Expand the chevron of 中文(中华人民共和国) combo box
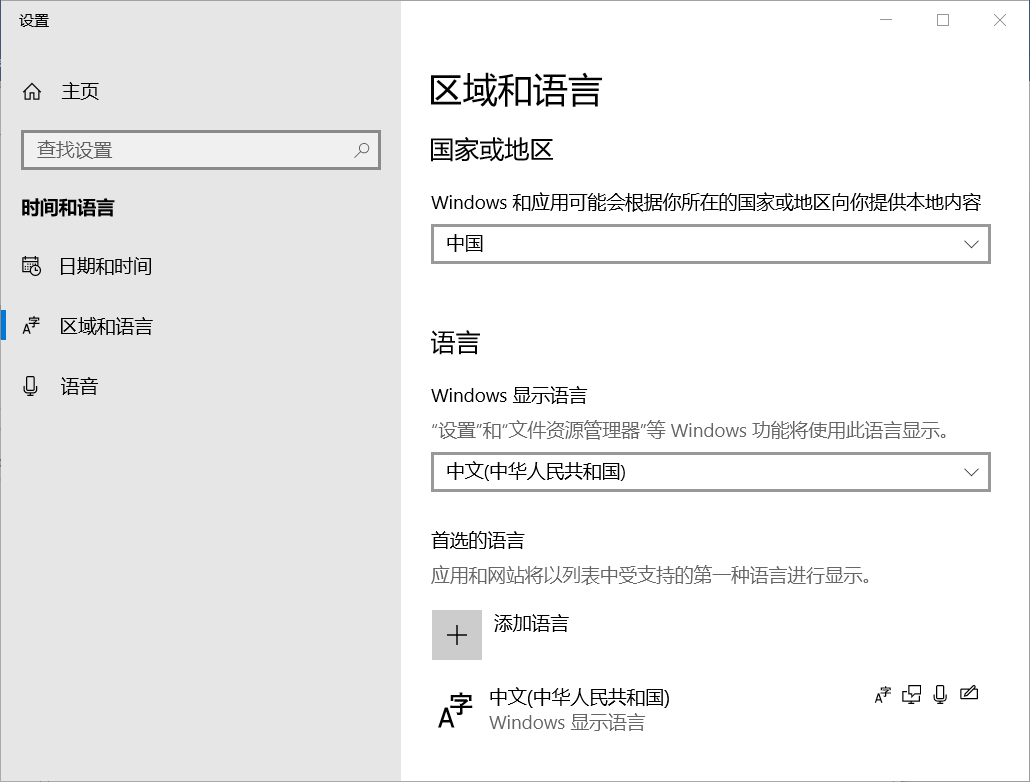This screenshot has width=1030, height=782. [x=971, y=472]
